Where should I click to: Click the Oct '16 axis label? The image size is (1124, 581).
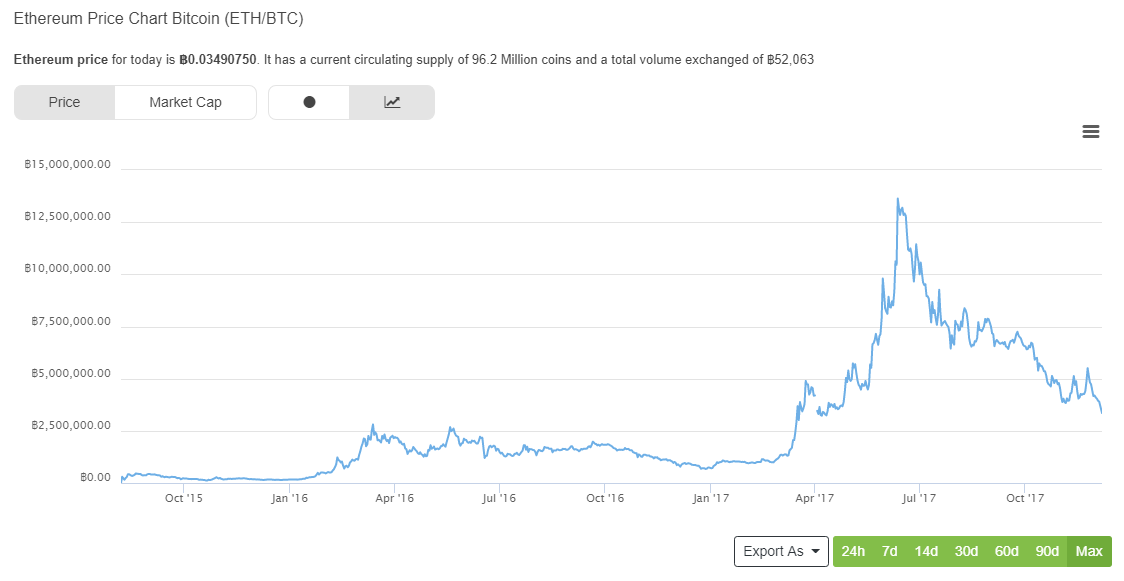coord(605,498)
